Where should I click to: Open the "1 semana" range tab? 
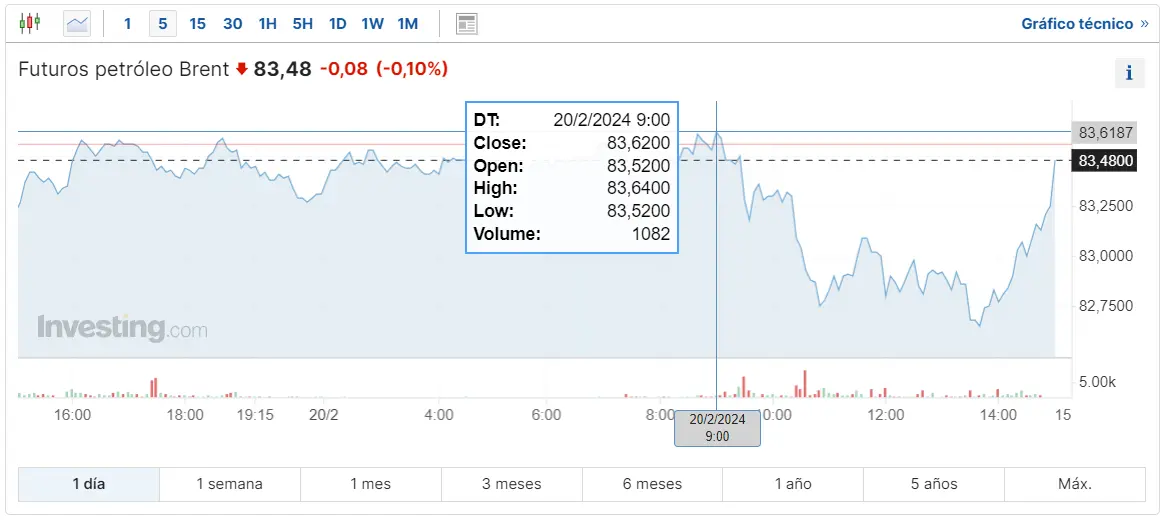229,484
